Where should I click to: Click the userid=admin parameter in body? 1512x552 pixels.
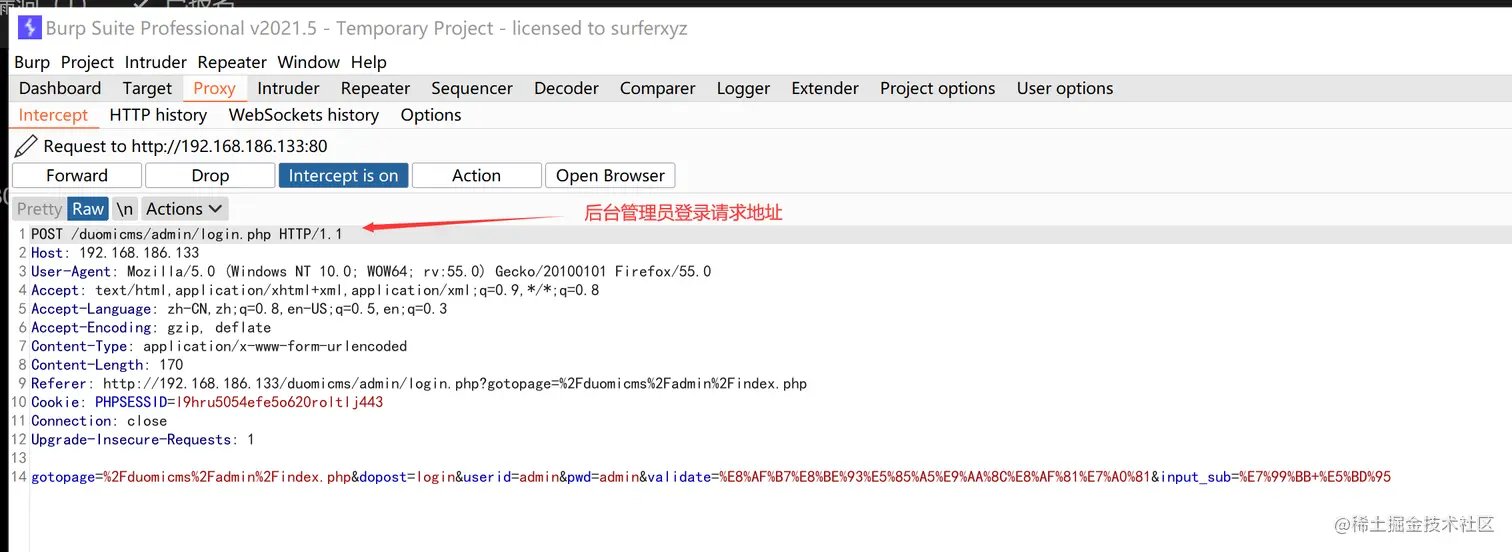pos(511,477)
